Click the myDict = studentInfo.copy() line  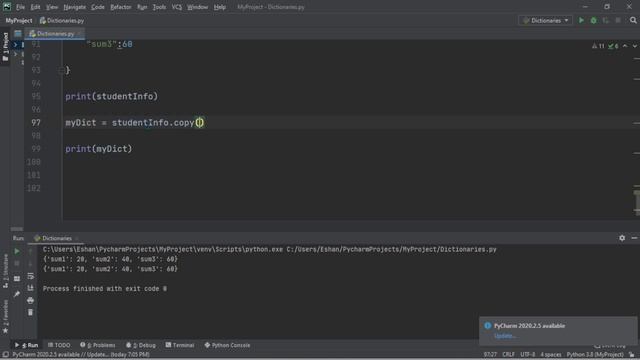[x=135, y=123]
